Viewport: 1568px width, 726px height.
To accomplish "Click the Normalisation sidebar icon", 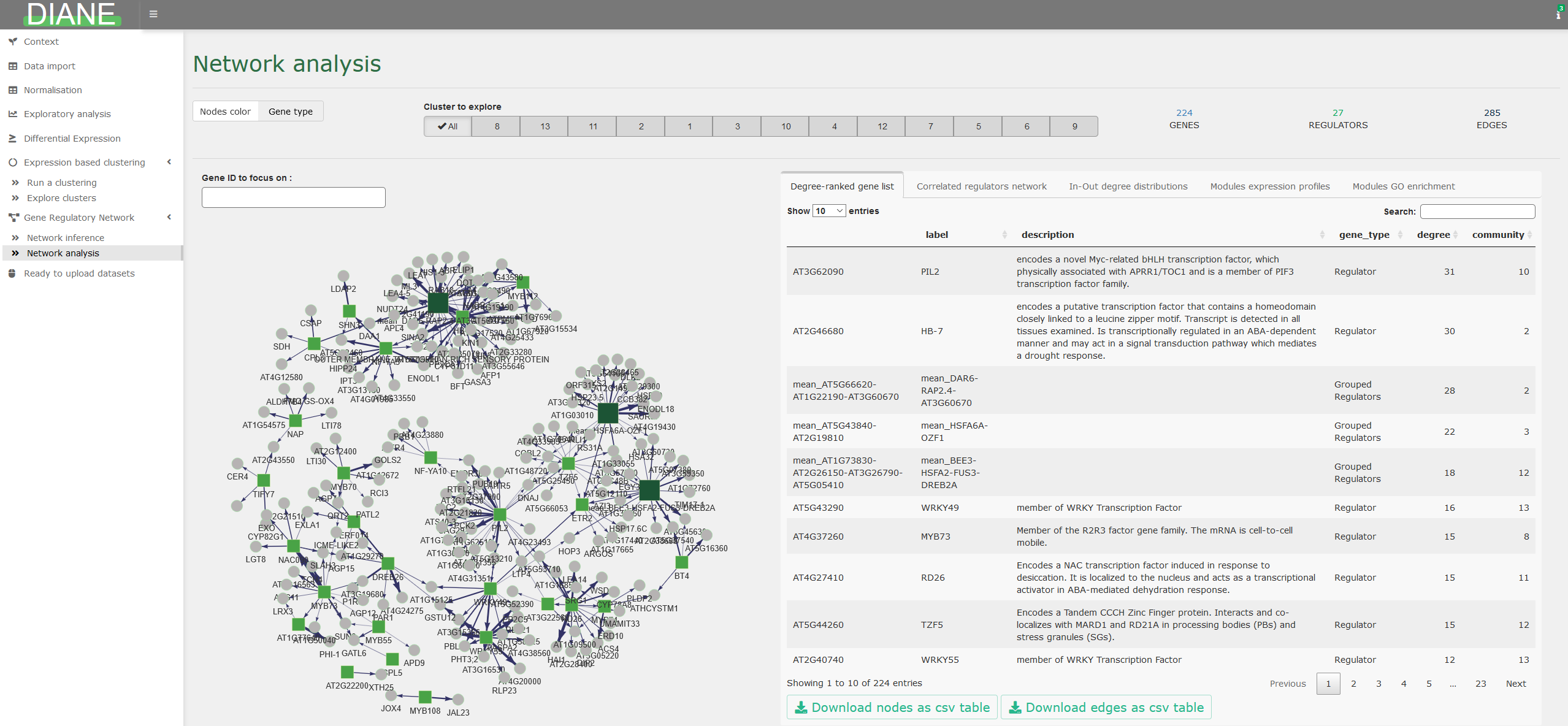I will click(12, 90).
